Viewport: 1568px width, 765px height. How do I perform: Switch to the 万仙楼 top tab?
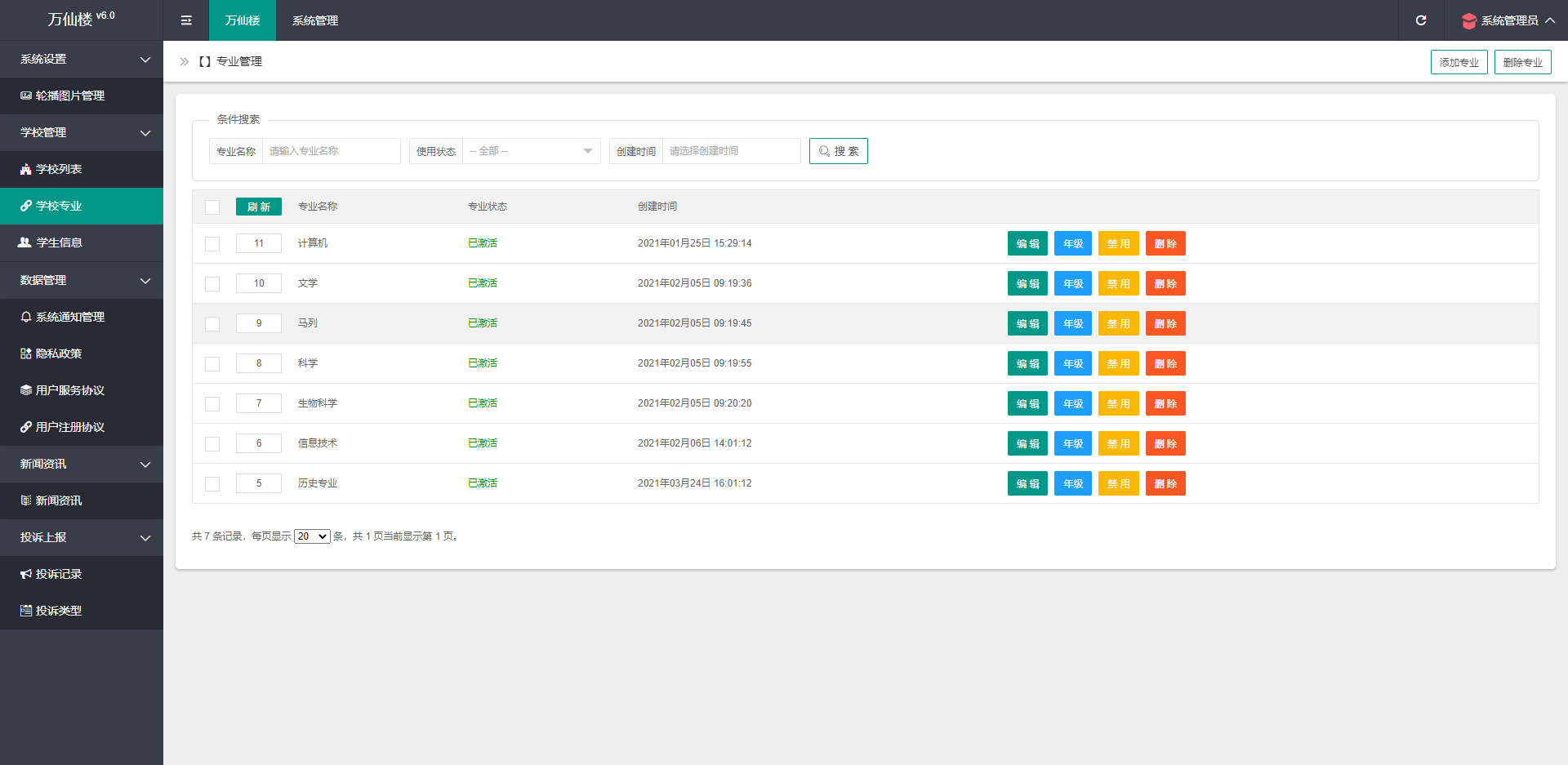243,20
